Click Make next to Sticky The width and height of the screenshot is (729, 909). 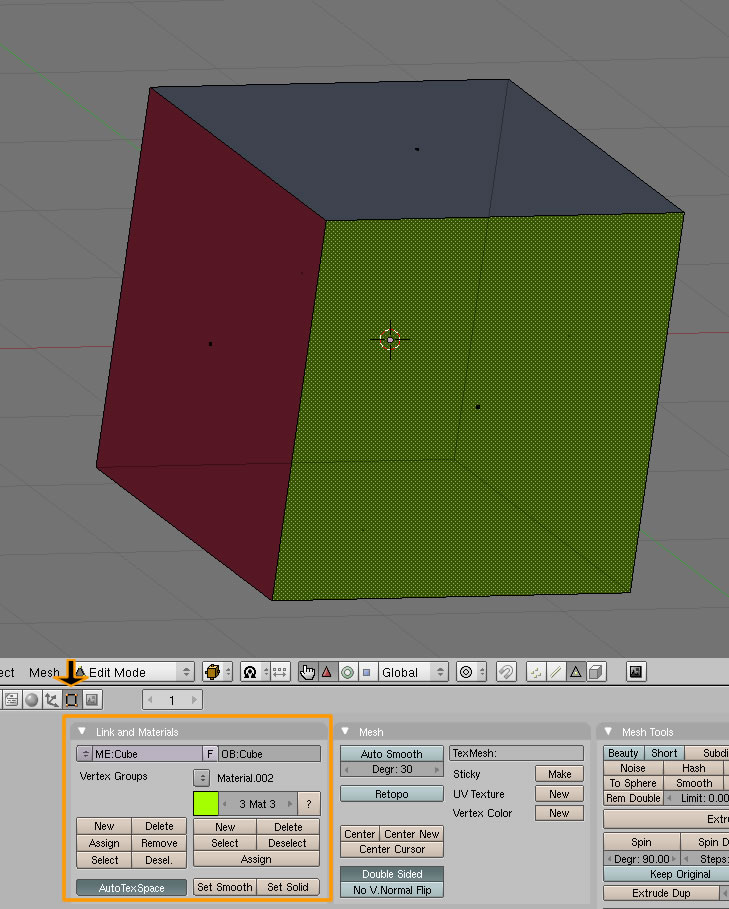pyautogui.click(x=559, y=774)
